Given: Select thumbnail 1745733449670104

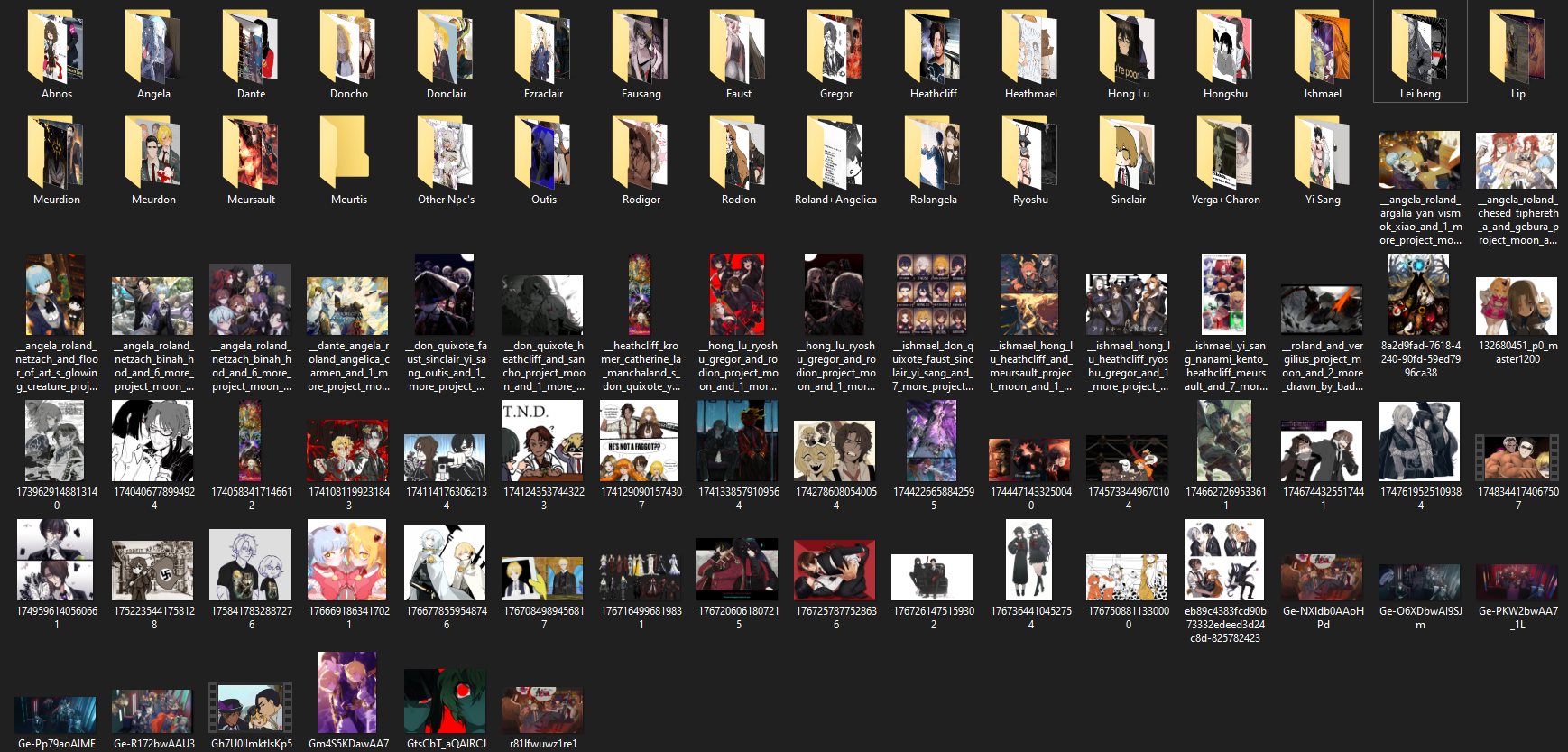Looking at the screenshot, I should 1128,459.
